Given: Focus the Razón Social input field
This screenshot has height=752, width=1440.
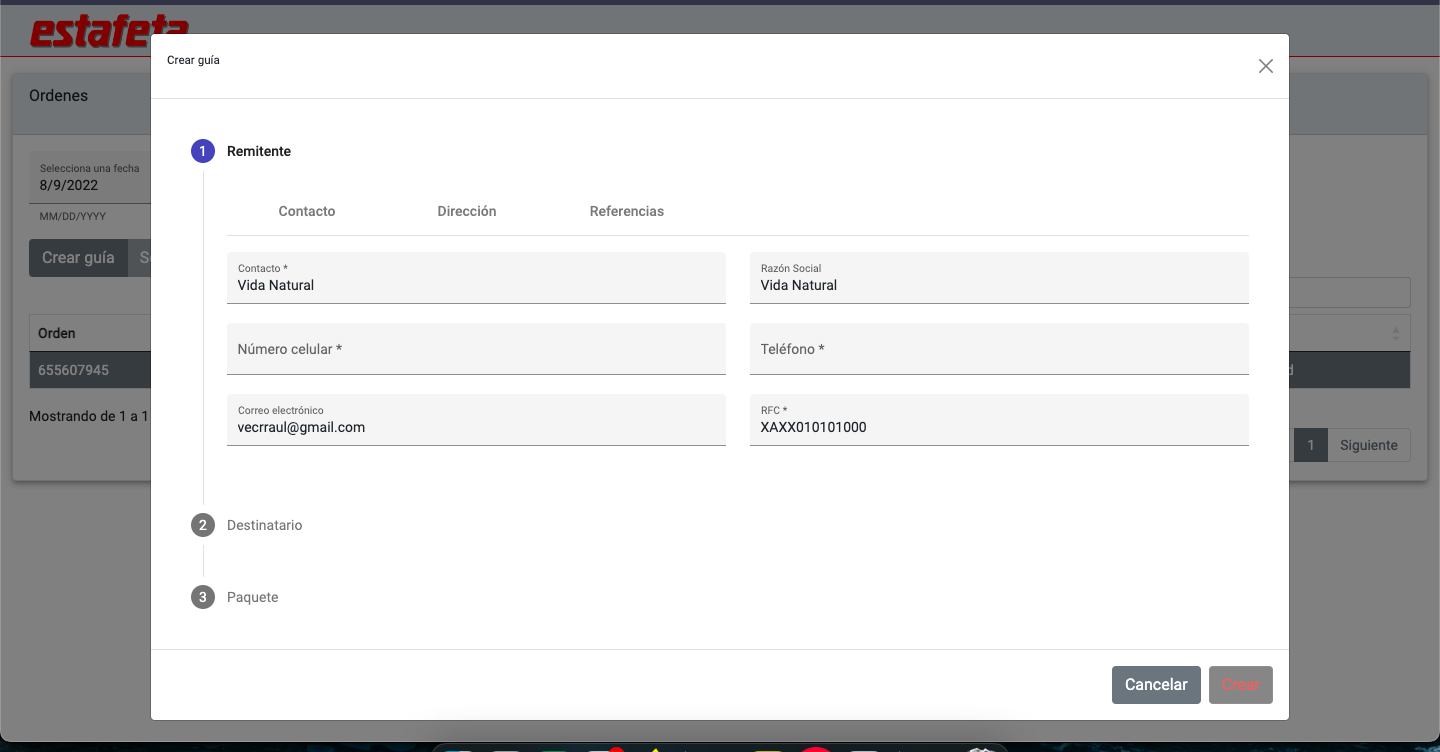Looking at the screenshot, I should point(999,278).
